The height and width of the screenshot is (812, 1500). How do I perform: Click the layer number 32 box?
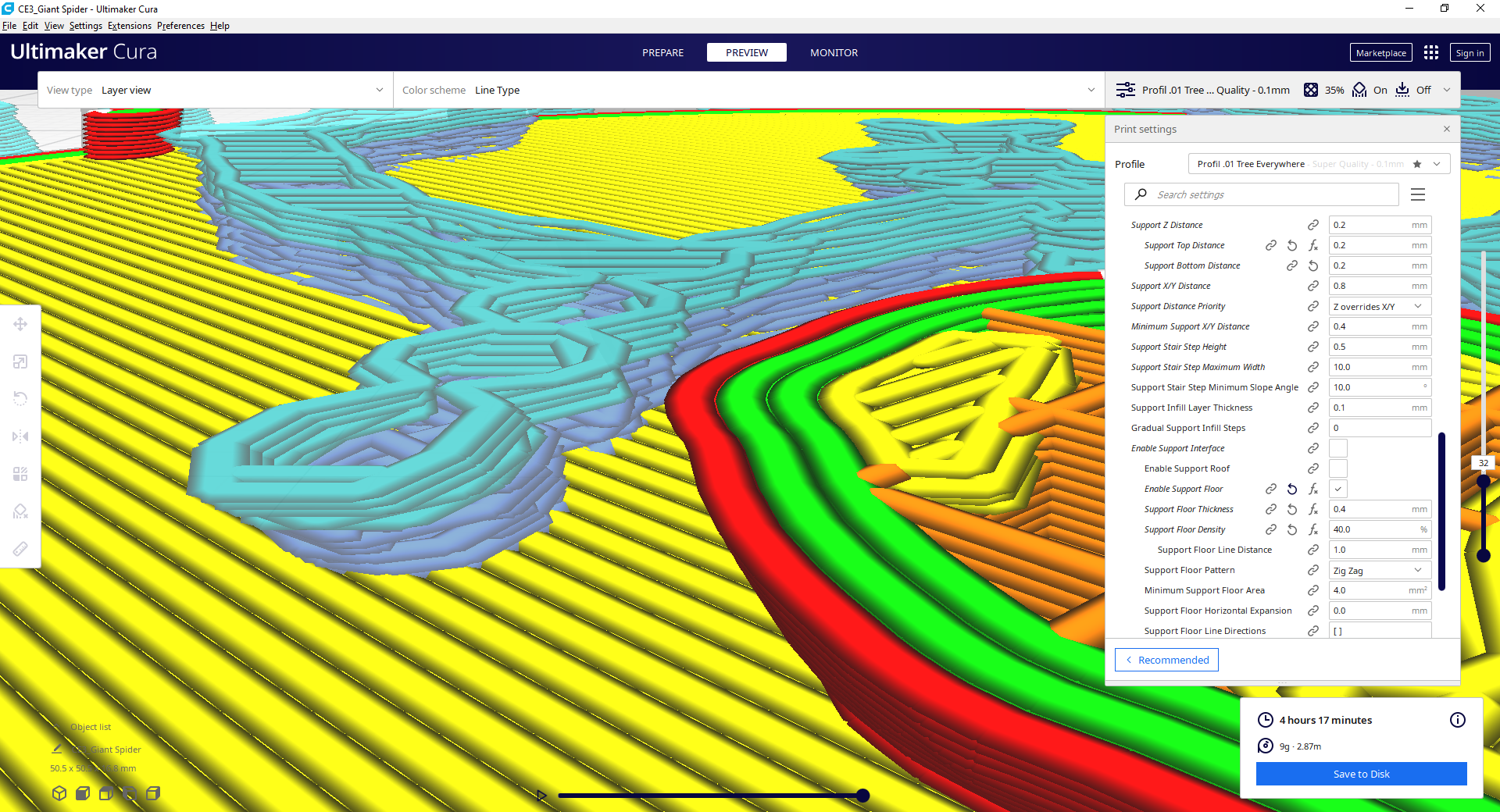pyautogui.click(x=1483, y=463)
